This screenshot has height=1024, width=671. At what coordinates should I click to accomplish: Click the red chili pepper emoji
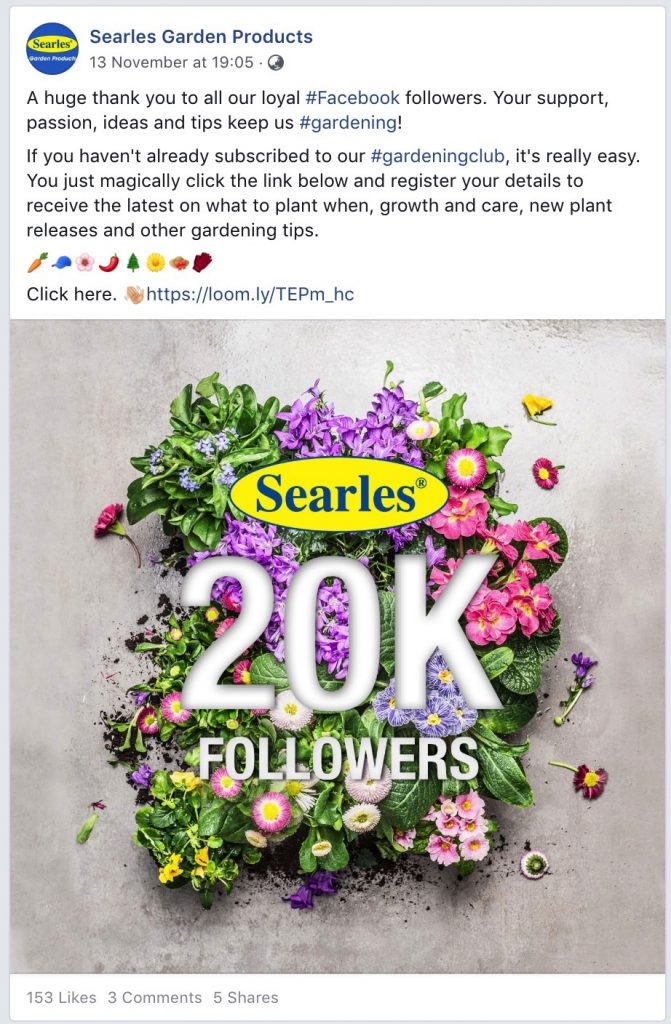pos(109,263)
